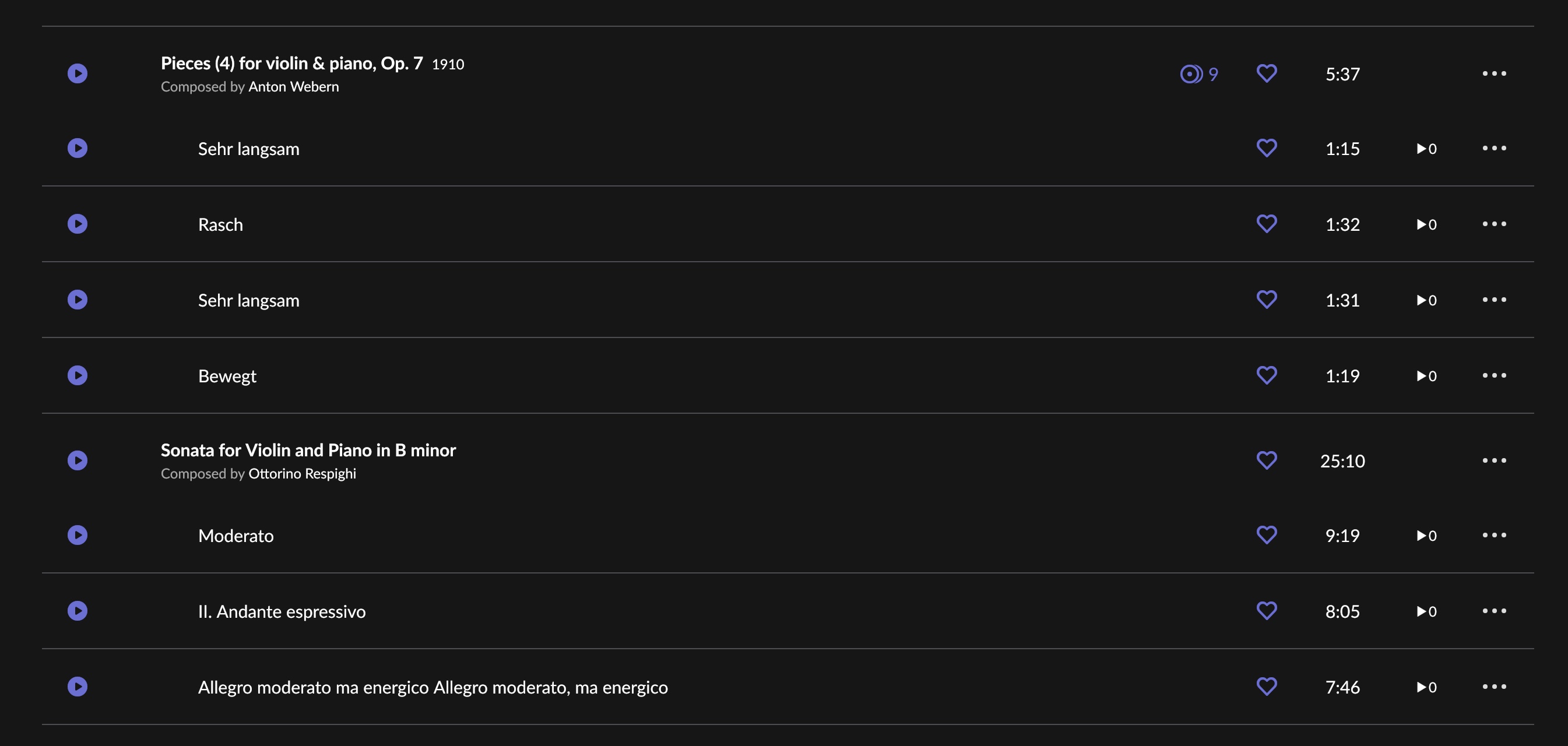Like the Moderato movement

coord(1267,536)
